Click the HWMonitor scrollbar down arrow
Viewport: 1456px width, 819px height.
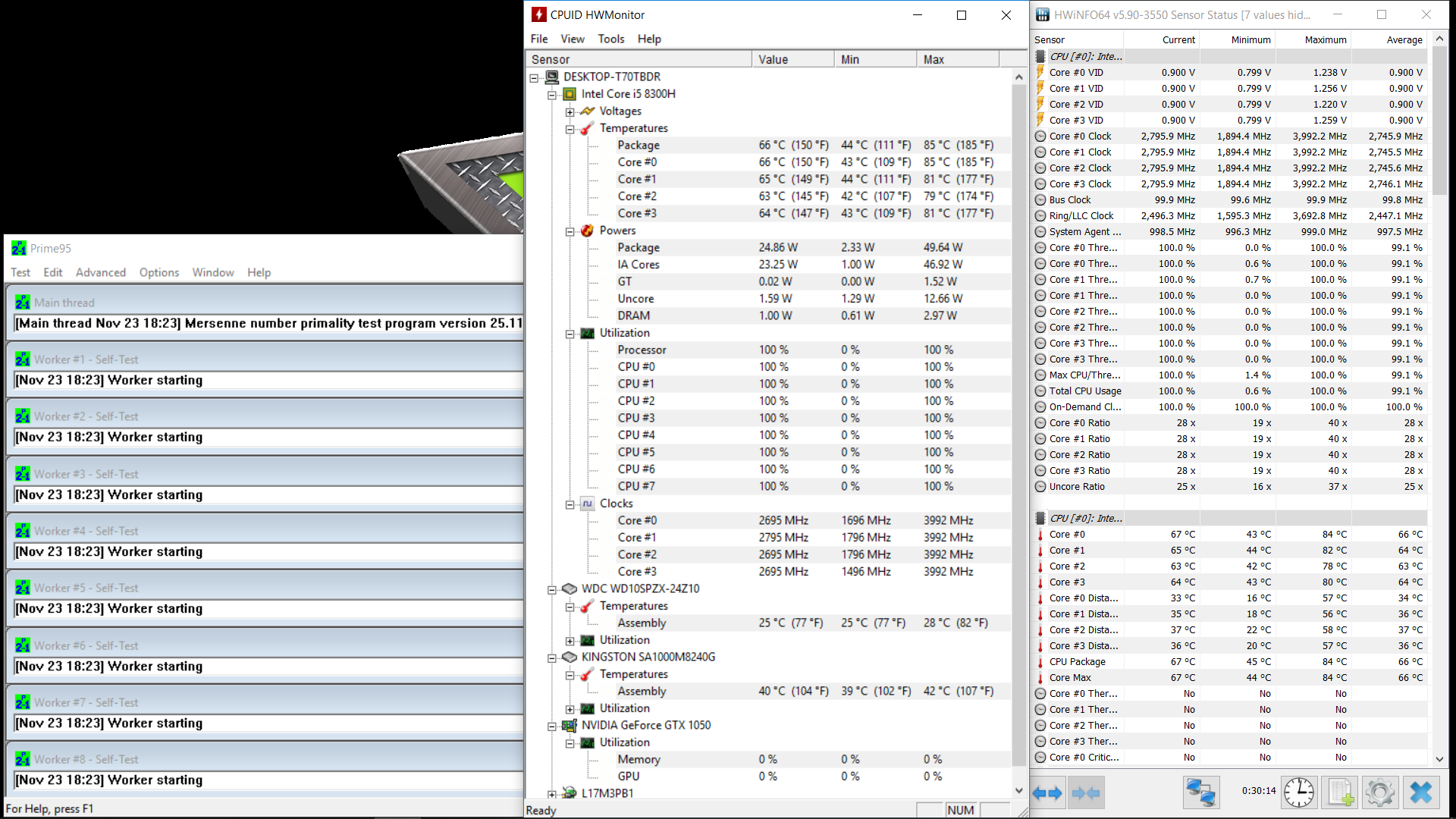click(1019, 790)
